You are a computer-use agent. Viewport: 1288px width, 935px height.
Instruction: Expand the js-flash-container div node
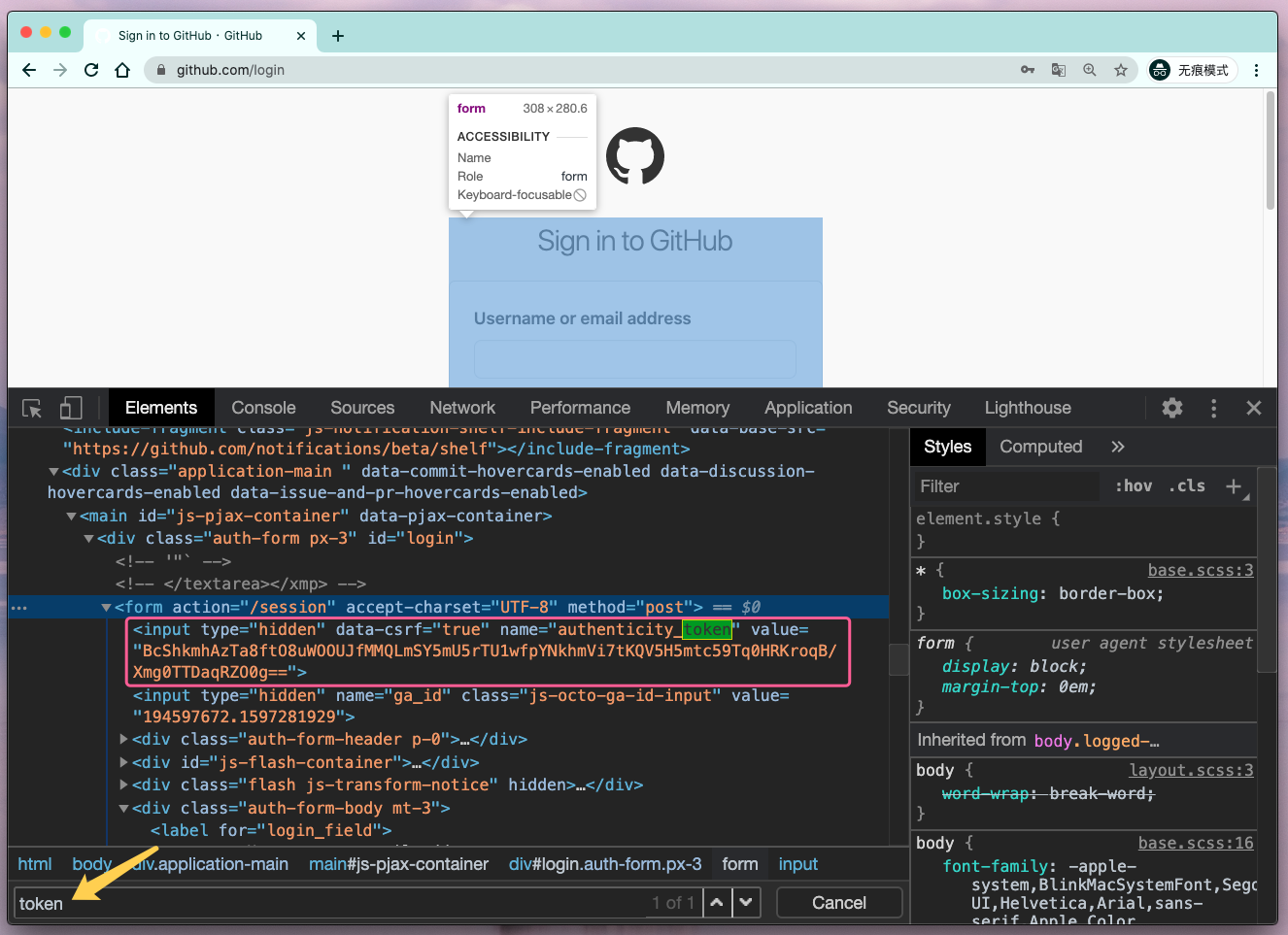pyautogui.click(x=123, y=762)
